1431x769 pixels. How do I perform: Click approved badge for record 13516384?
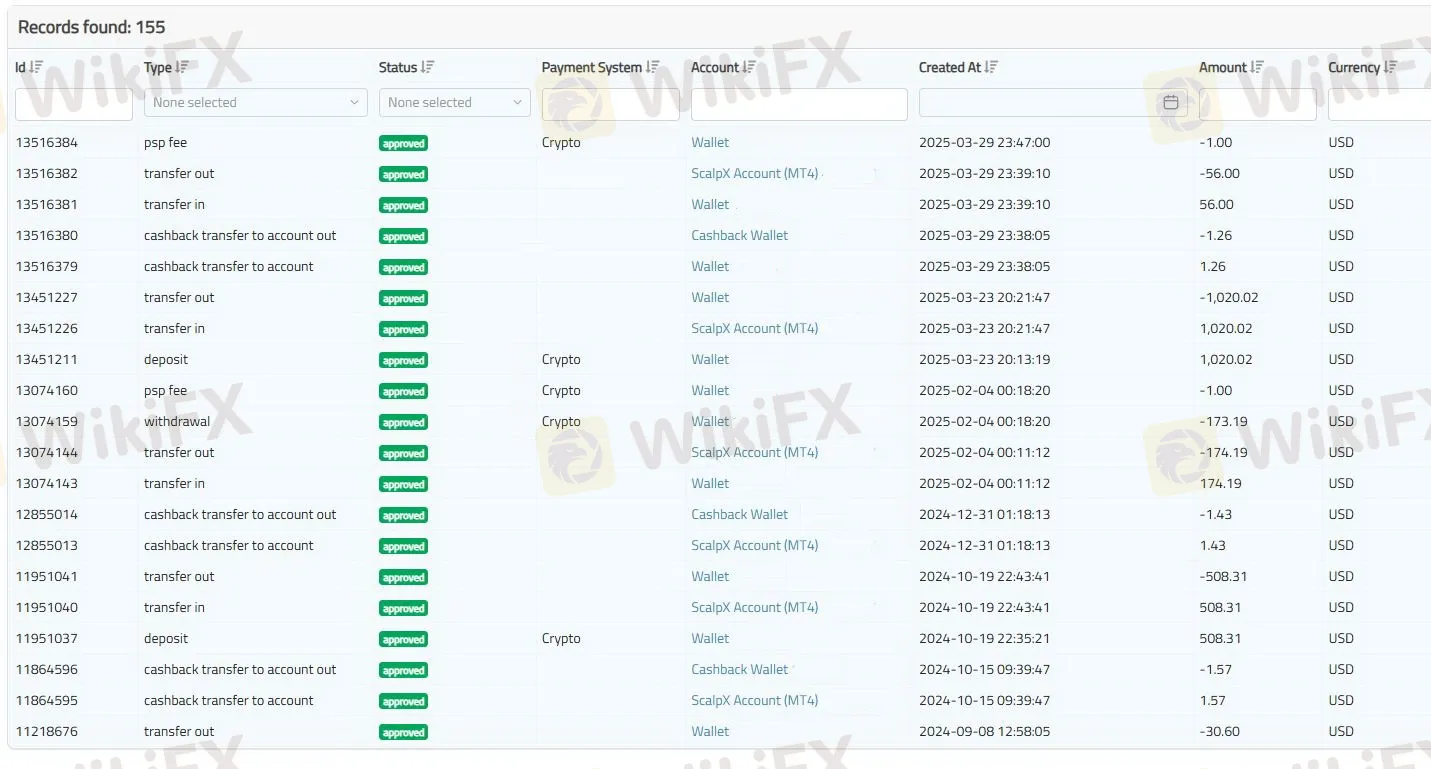[x=403, y=143]
